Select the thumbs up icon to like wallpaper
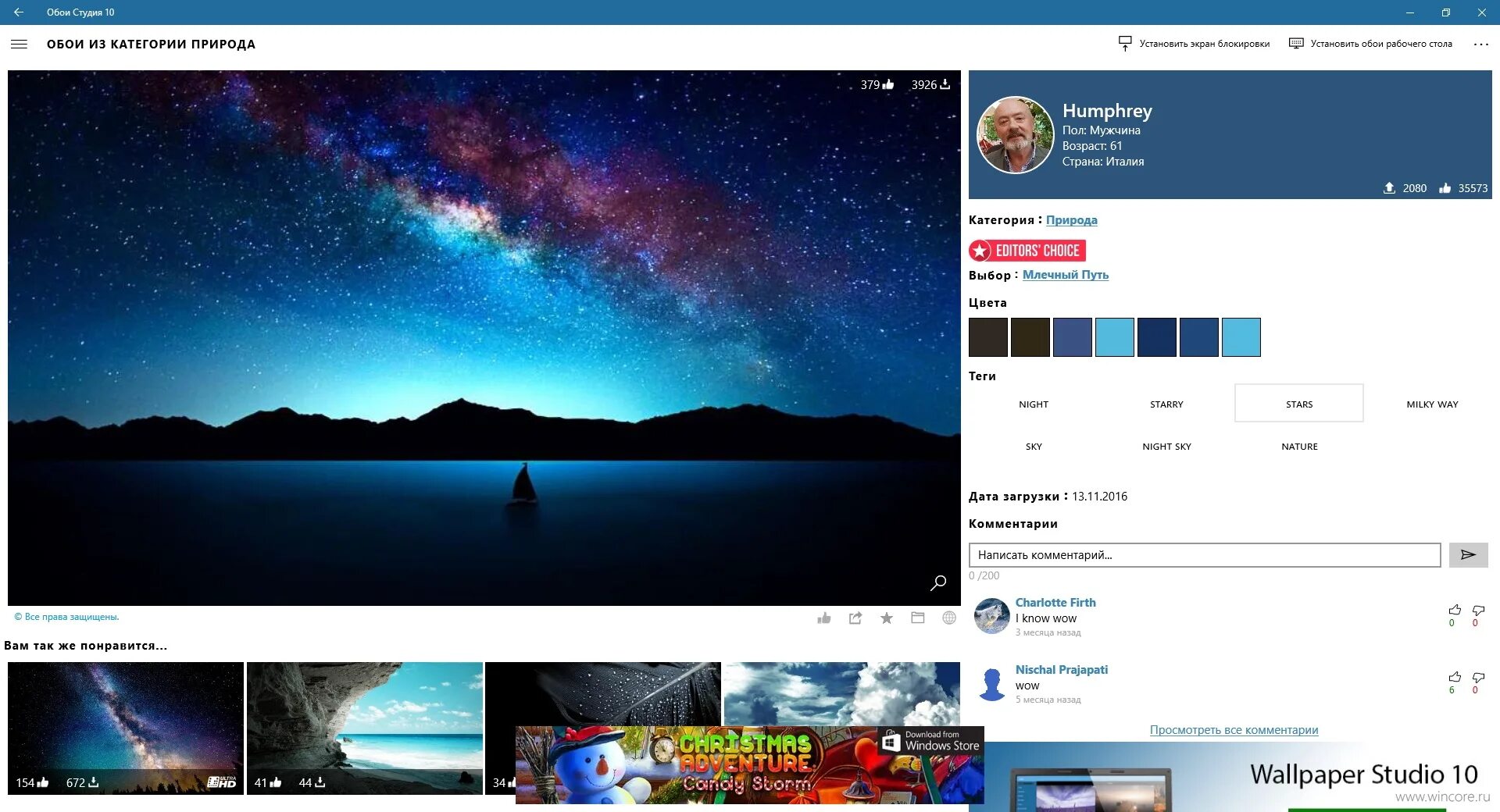 [x=824, y=618]
